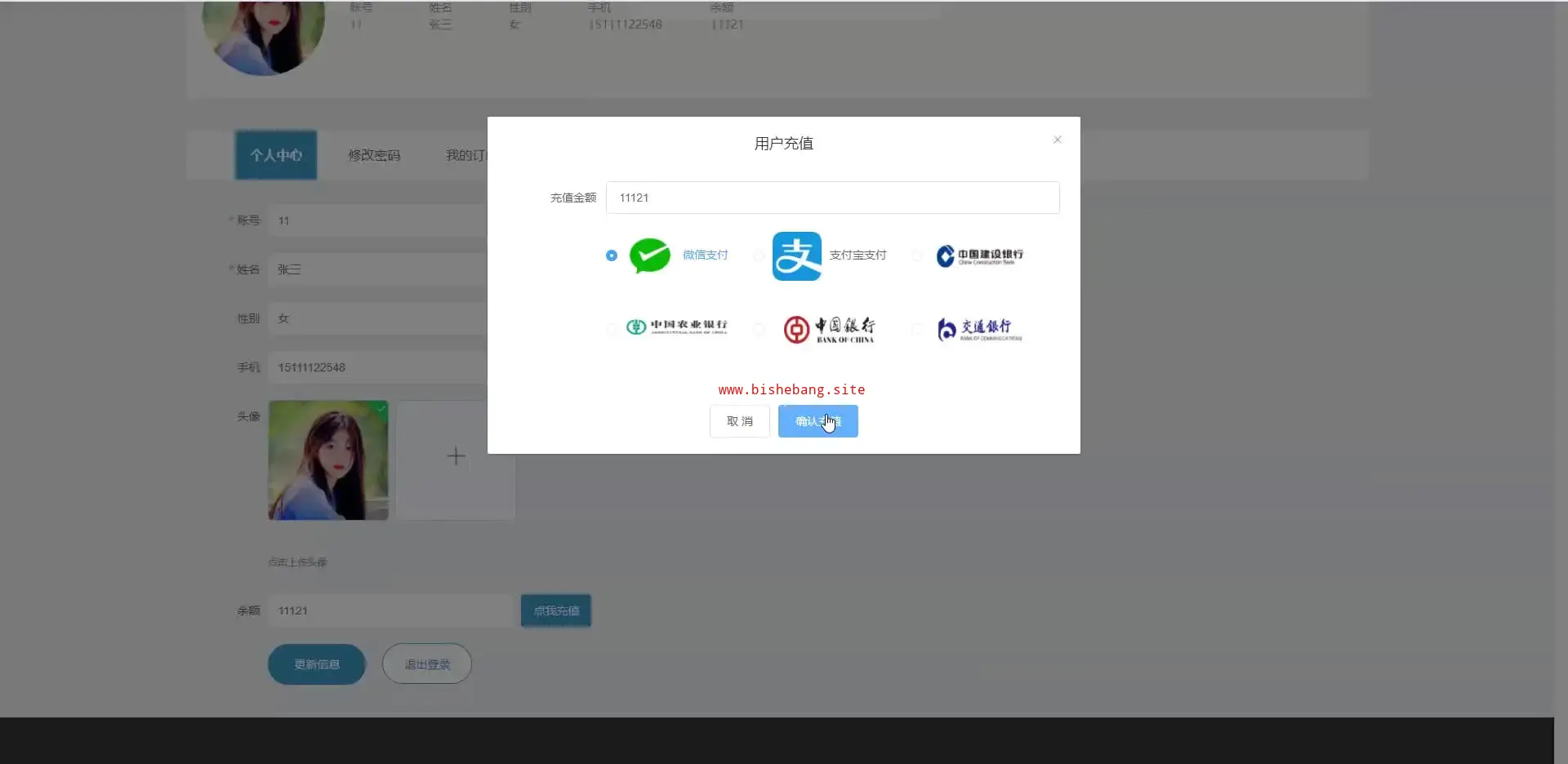Screen dimensions: 1568x764
Task: Click the 更新信息 update button
Action: click(x=317, y=664)
